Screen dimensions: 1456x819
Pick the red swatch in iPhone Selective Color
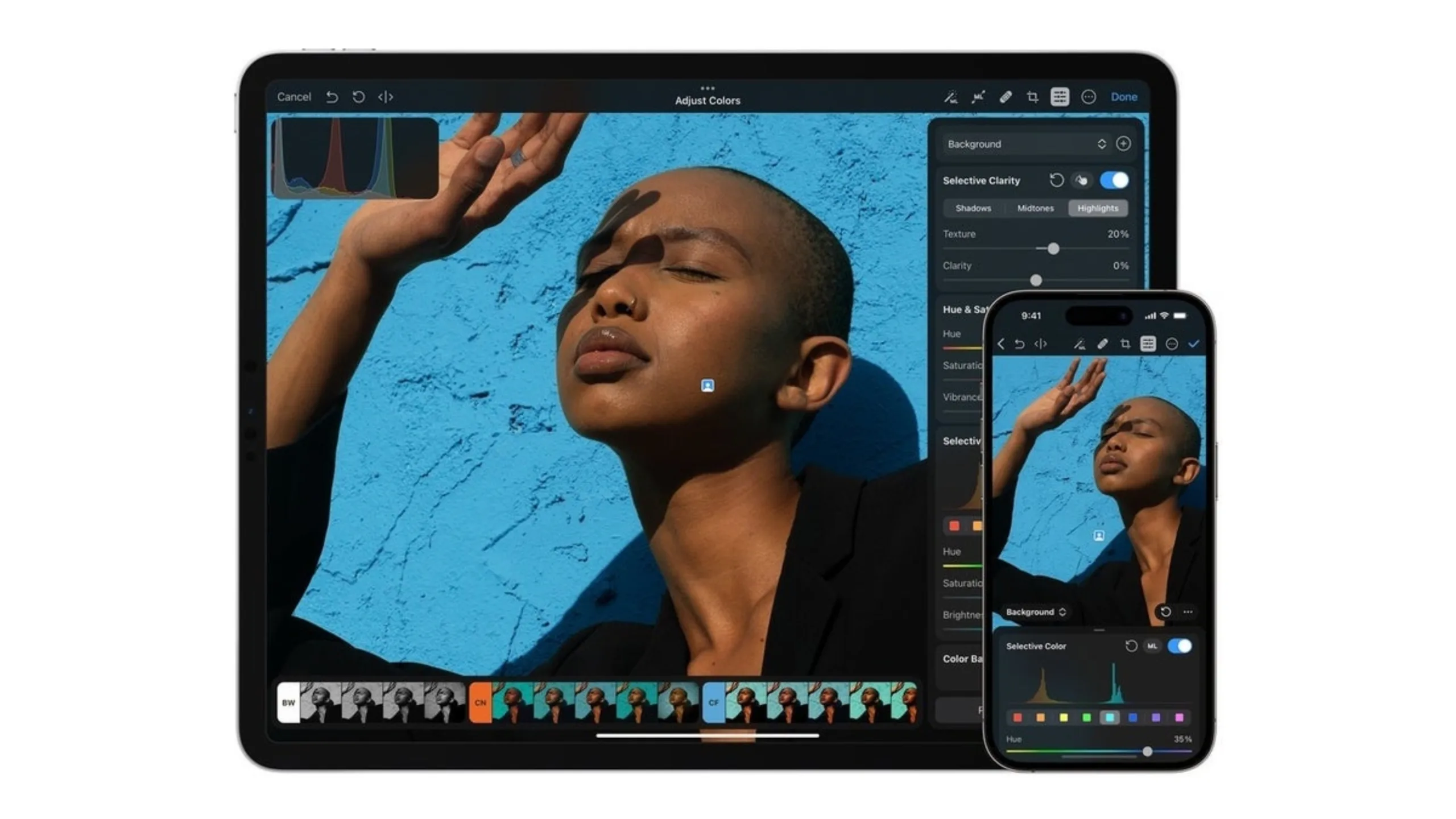(x=1017, y=718)
